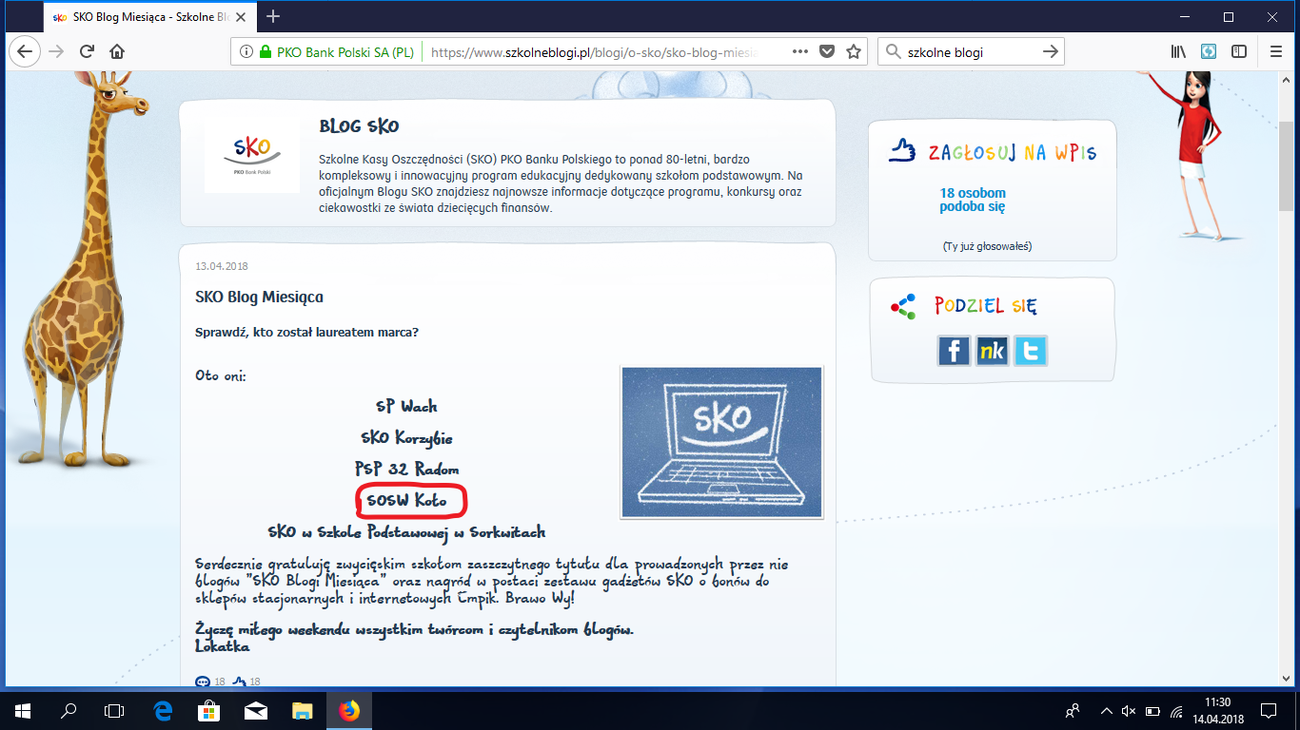Click the Firefox taskbar icon
This screenshot has height=730, width=1300.
pyautogui.click(x=349, y=711)
